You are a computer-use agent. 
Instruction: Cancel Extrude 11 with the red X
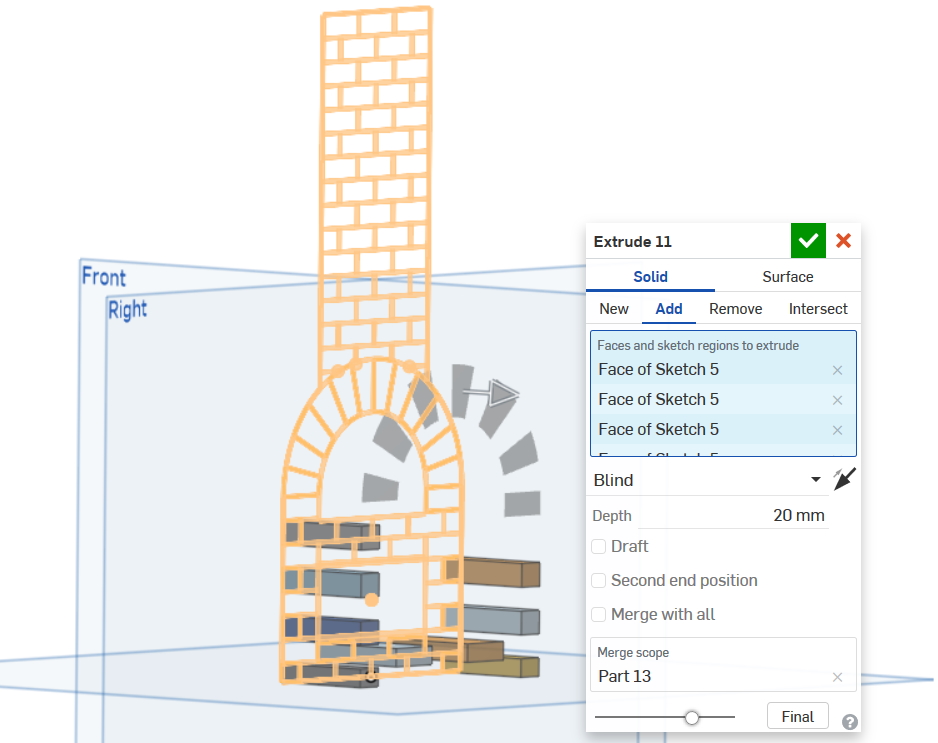843,241
